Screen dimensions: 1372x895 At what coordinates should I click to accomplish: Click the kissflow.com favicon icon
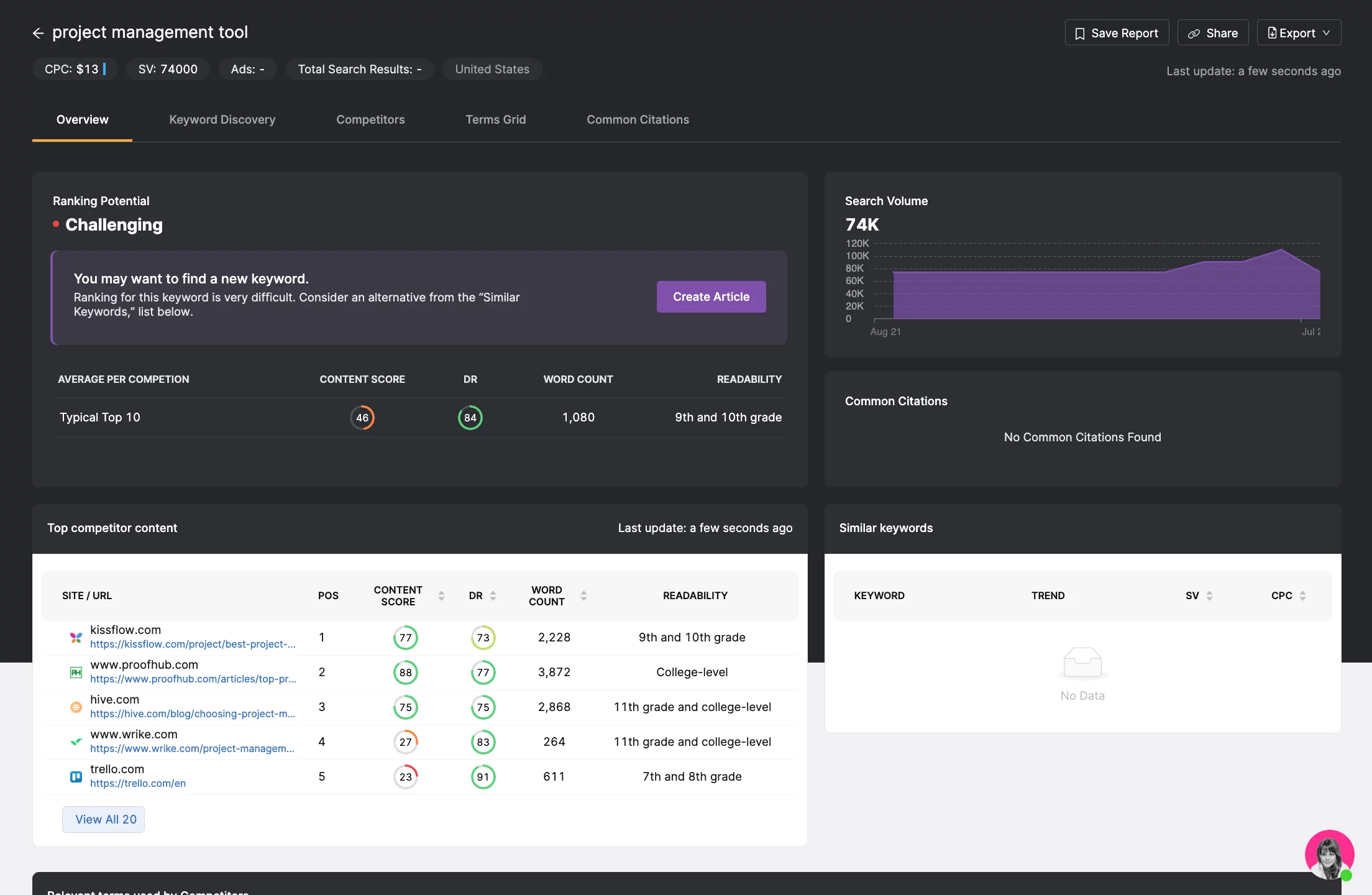pyautogui.click(x=75, y=637)
